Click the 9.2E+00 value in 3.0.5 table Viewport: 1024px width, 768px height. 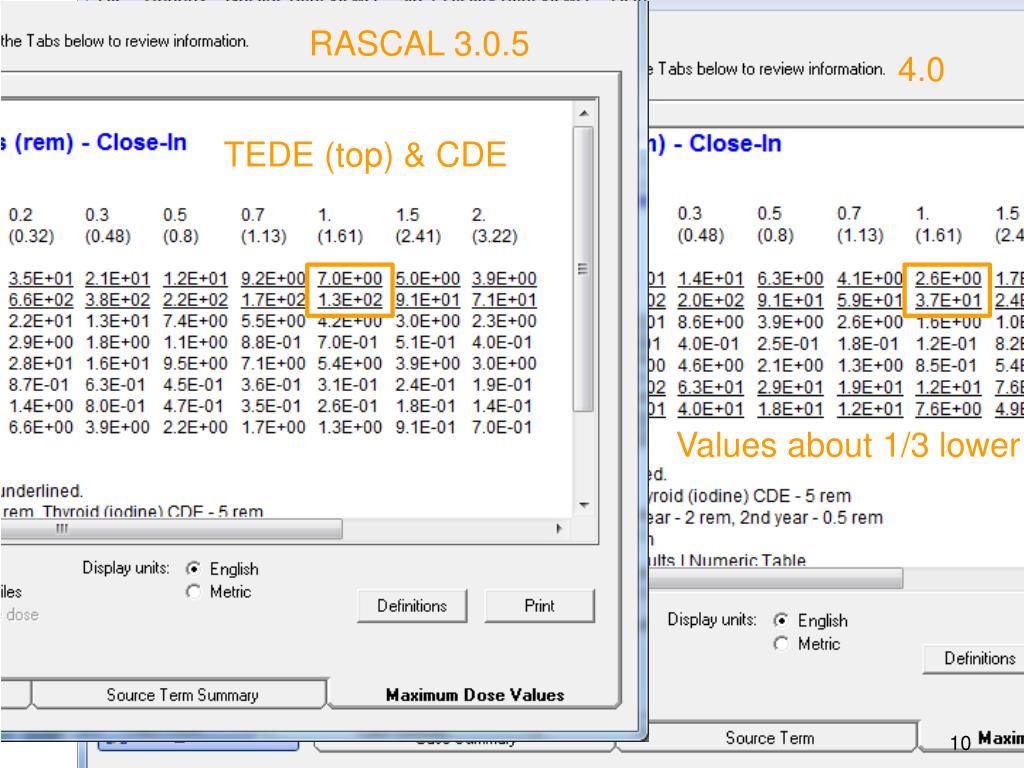coord(273,279)
